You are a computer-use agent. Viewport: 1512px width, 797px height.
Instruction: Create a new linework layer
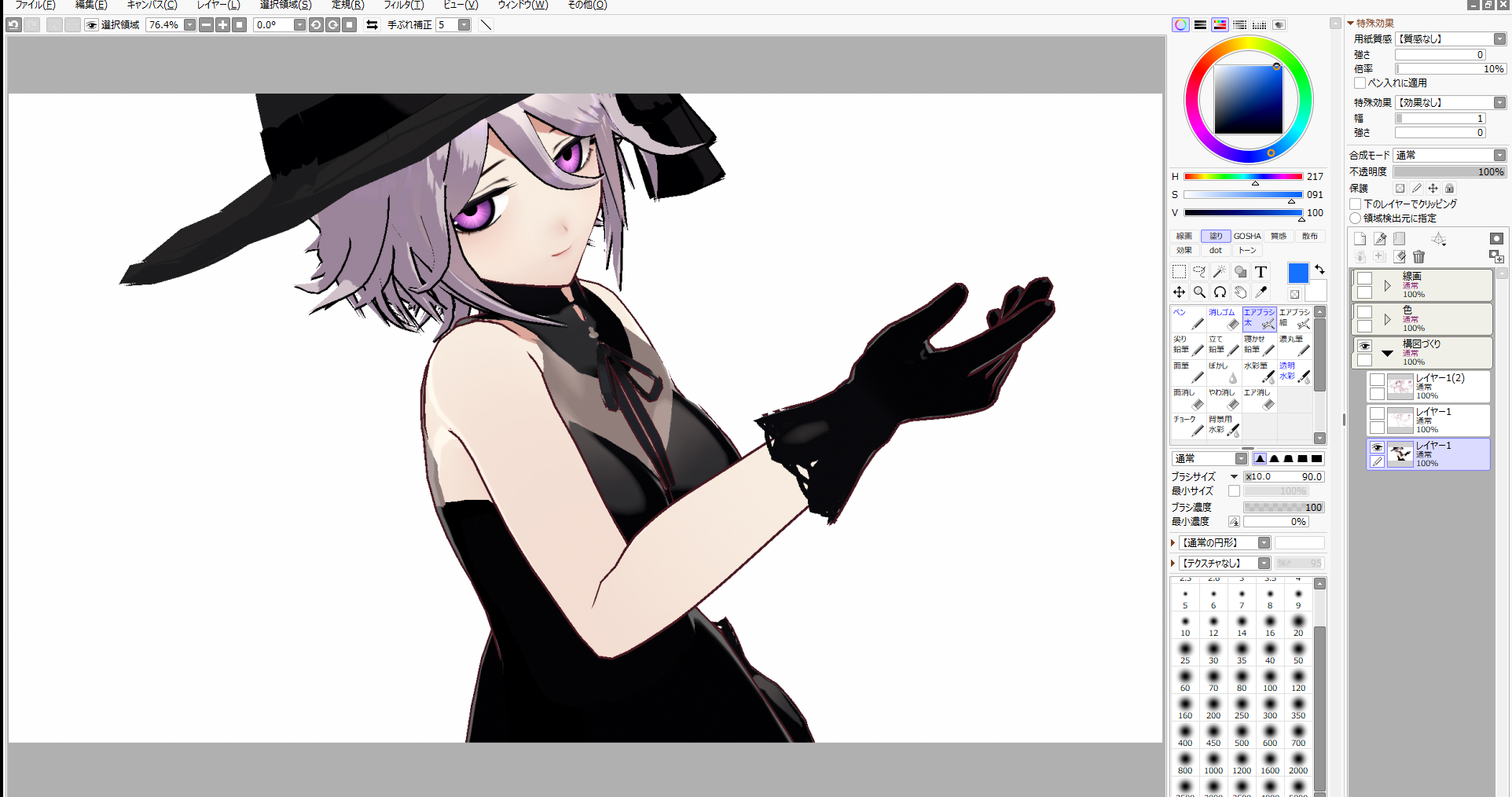pyautogui.click(x=1379, y=239)
